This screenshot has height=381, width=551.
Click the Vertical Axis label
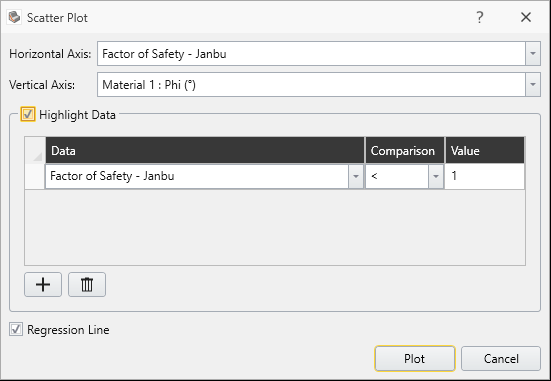[42, 85]
